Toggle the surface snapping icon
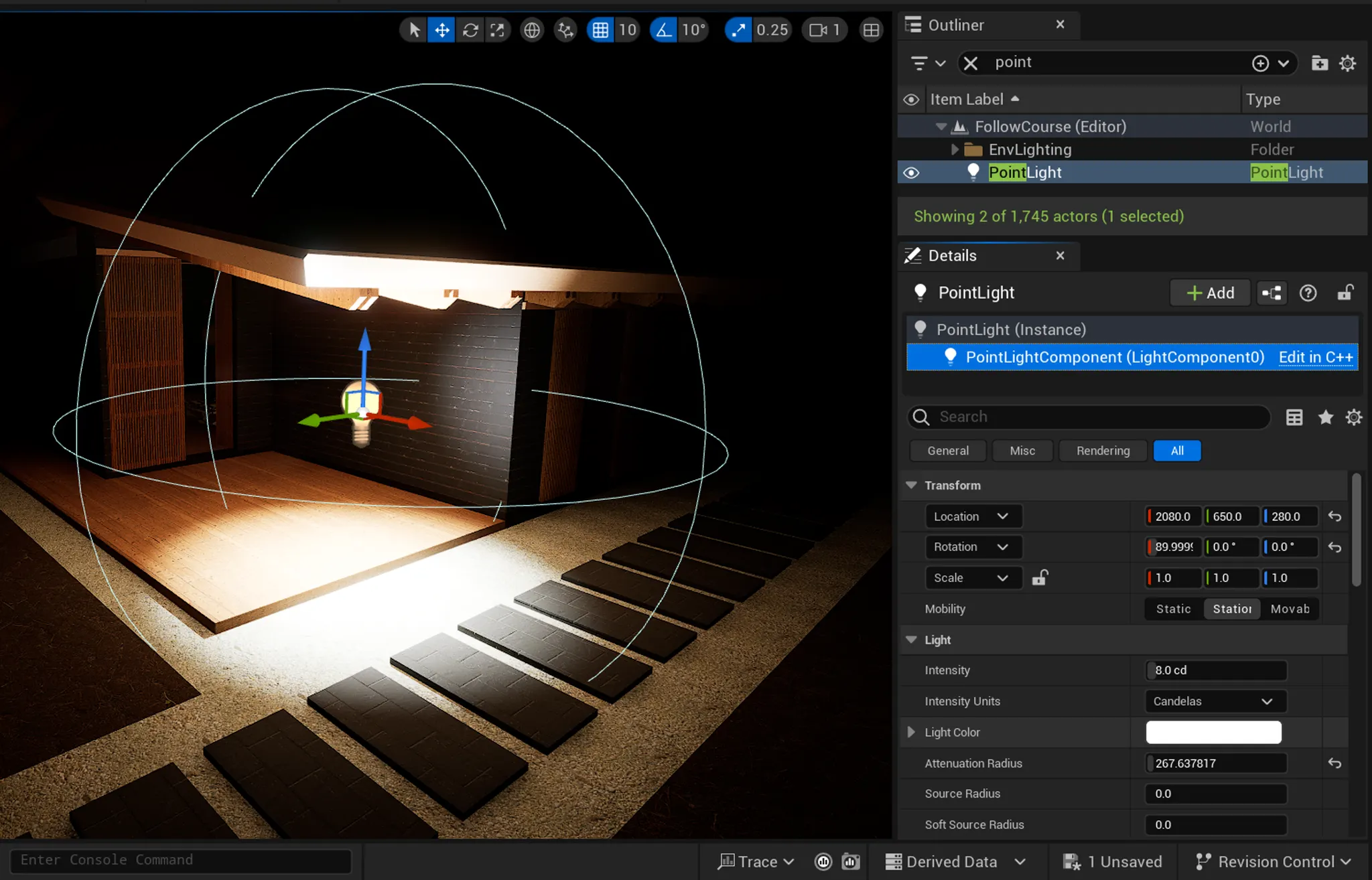1372x880 pixels. [x=565, y=30]
